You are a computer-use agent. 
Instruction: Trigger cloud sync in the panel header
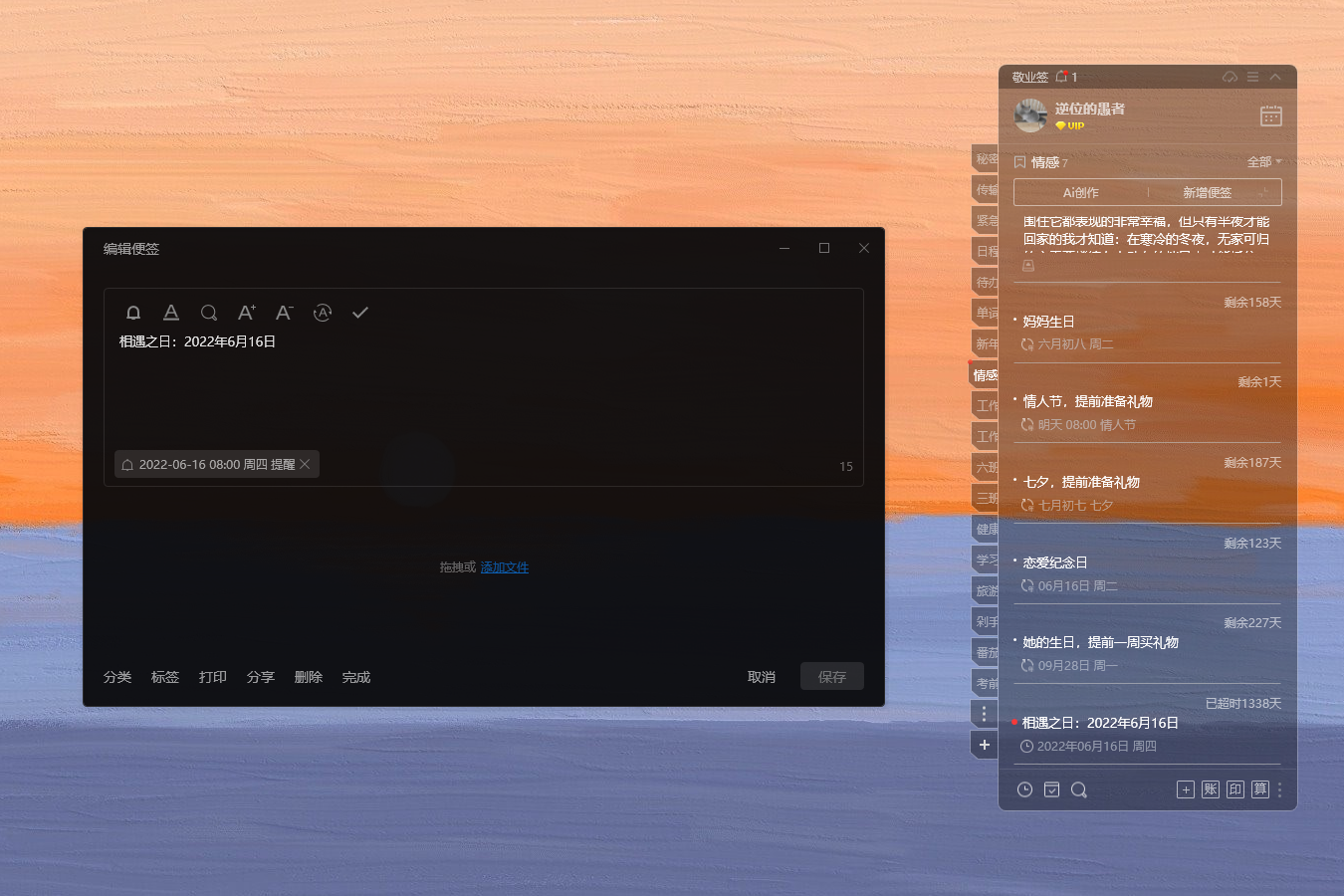(x=1230, y=76)
